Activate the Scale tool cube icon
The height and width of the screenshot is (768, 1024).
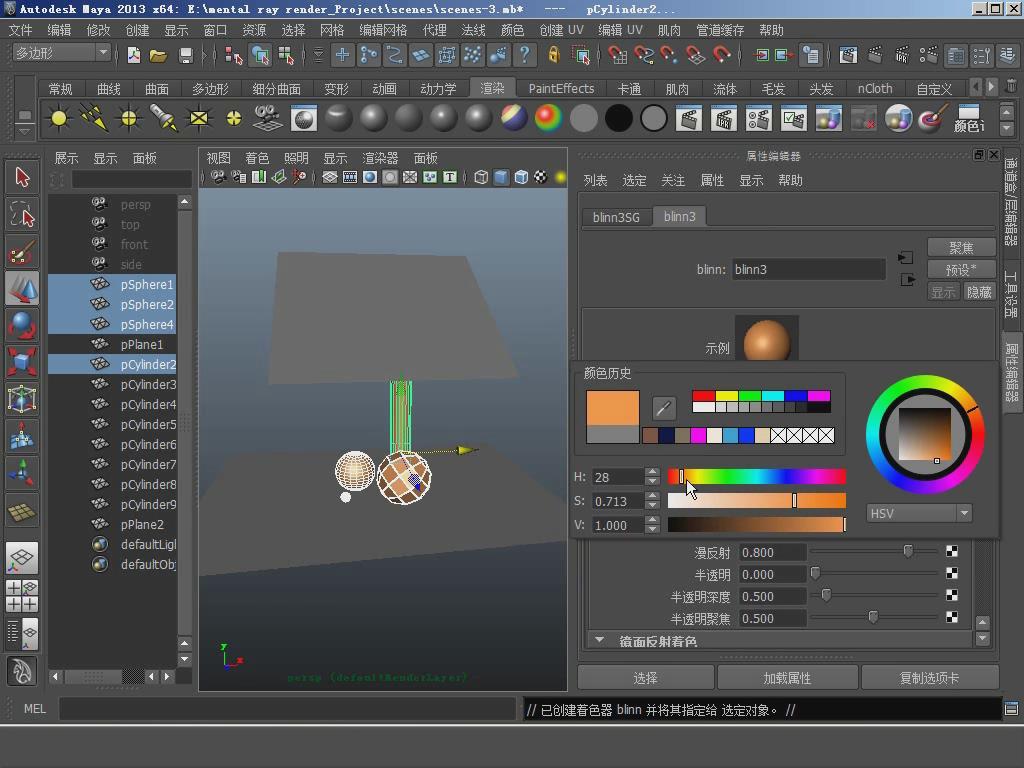pos(22,361)
